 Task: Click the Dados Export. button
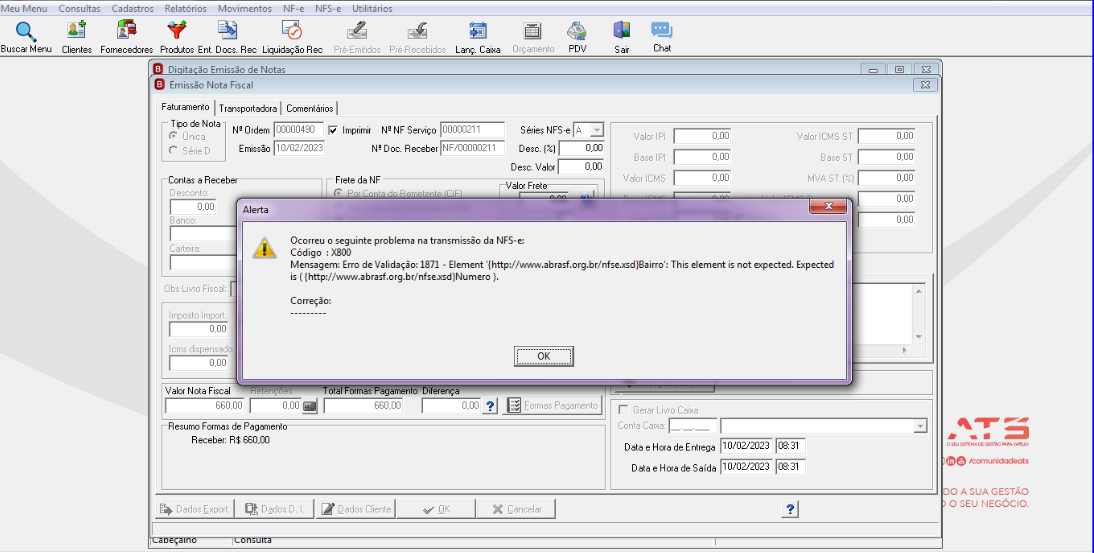pos(195,509)
